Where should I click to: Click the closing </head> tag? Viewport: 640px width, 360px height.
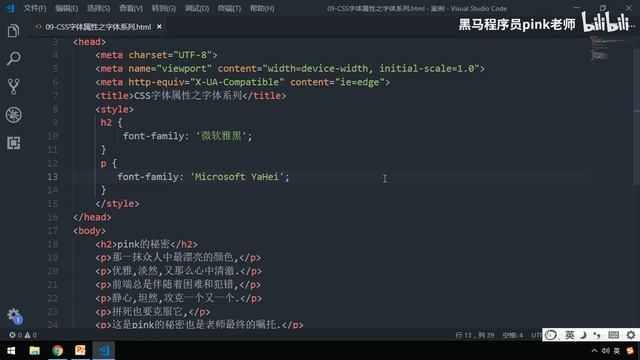[x=92, y=217]
